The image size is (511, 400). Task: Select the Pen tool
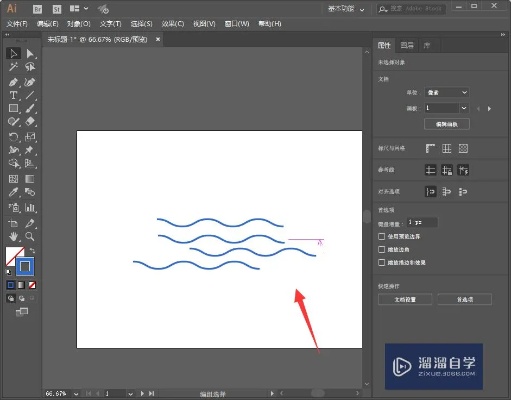[x=13, y=82]
